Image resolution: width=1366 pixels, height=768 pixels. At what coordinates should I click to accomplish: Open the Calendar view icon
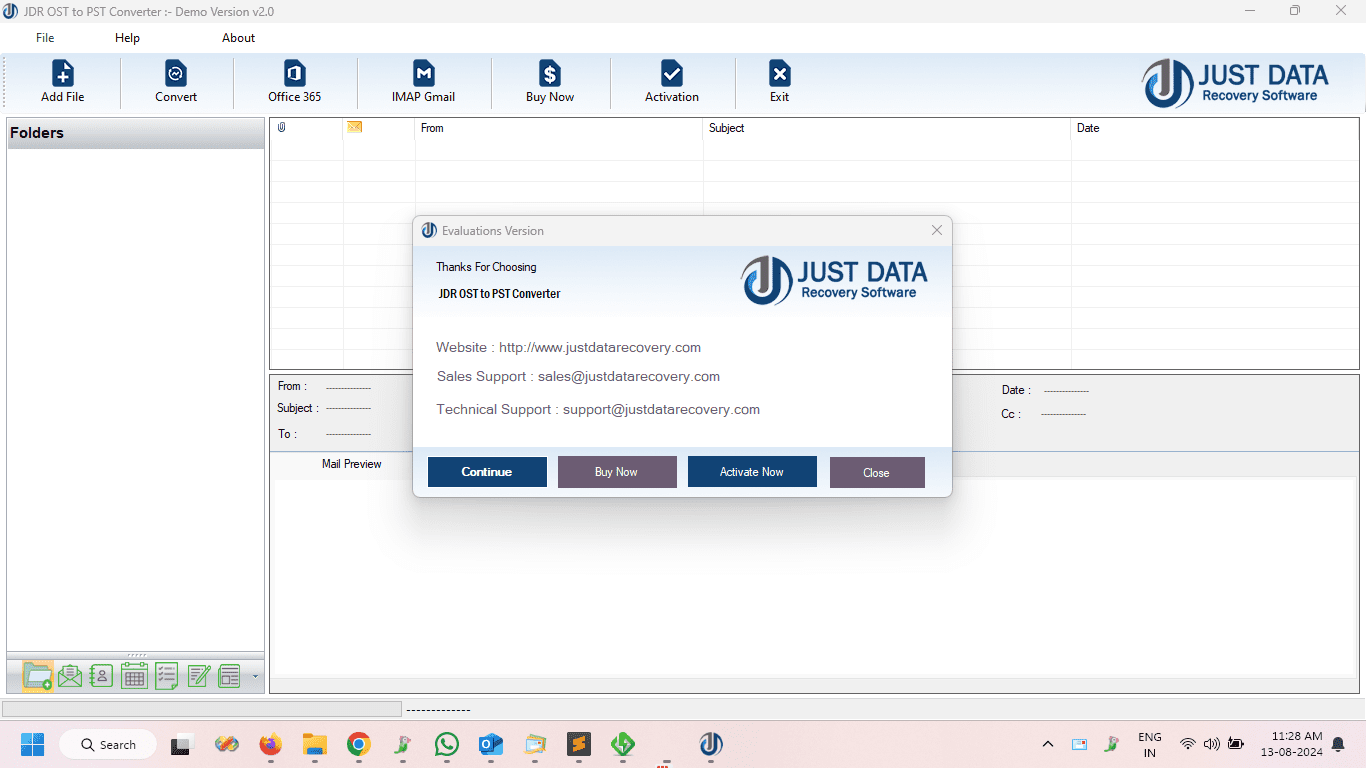133,675
